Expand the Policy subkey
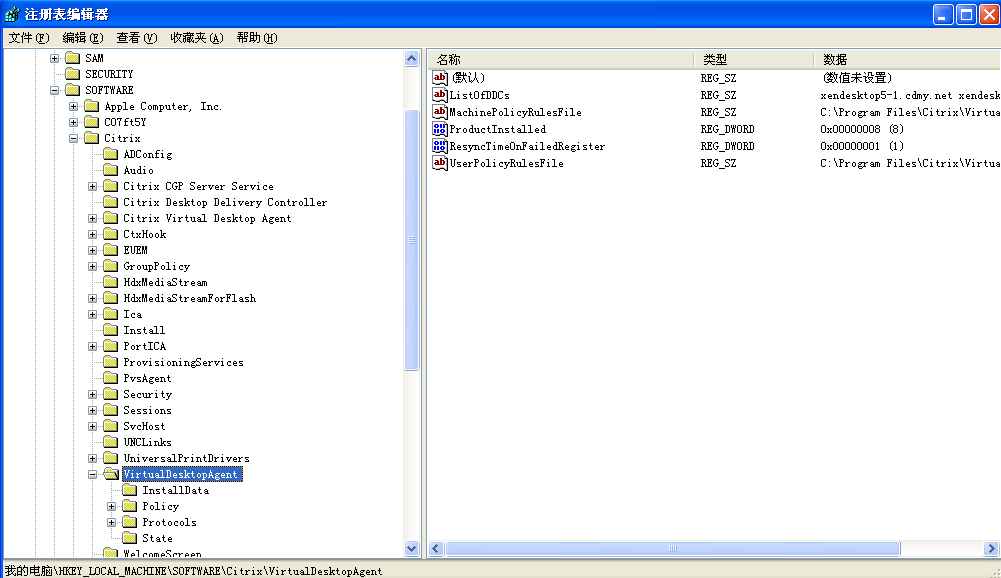This screenshot has height=578, width=1001. click(112, 506)
